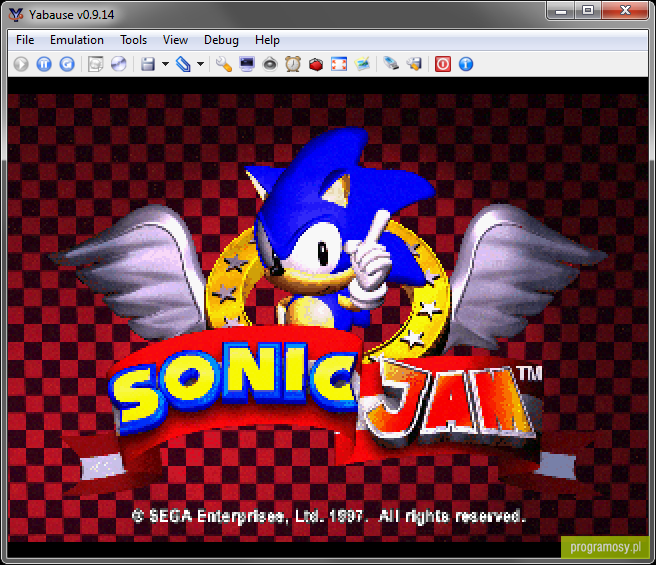This screenshot has height=565, width=656.
Task: Click the save state floppy icon
Action: 148,64
